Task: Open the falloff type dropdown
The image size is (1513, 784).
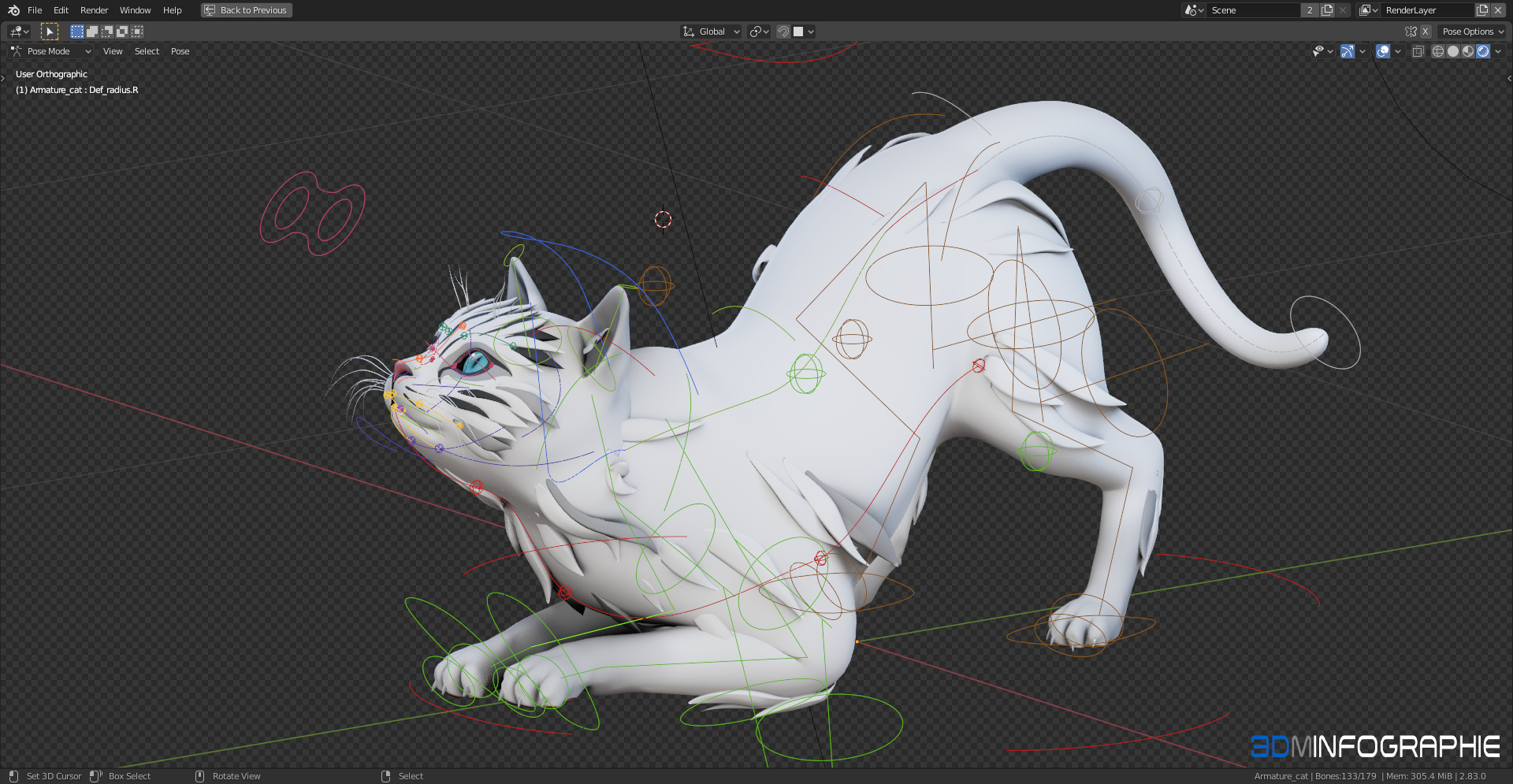Action: [804, 32]
